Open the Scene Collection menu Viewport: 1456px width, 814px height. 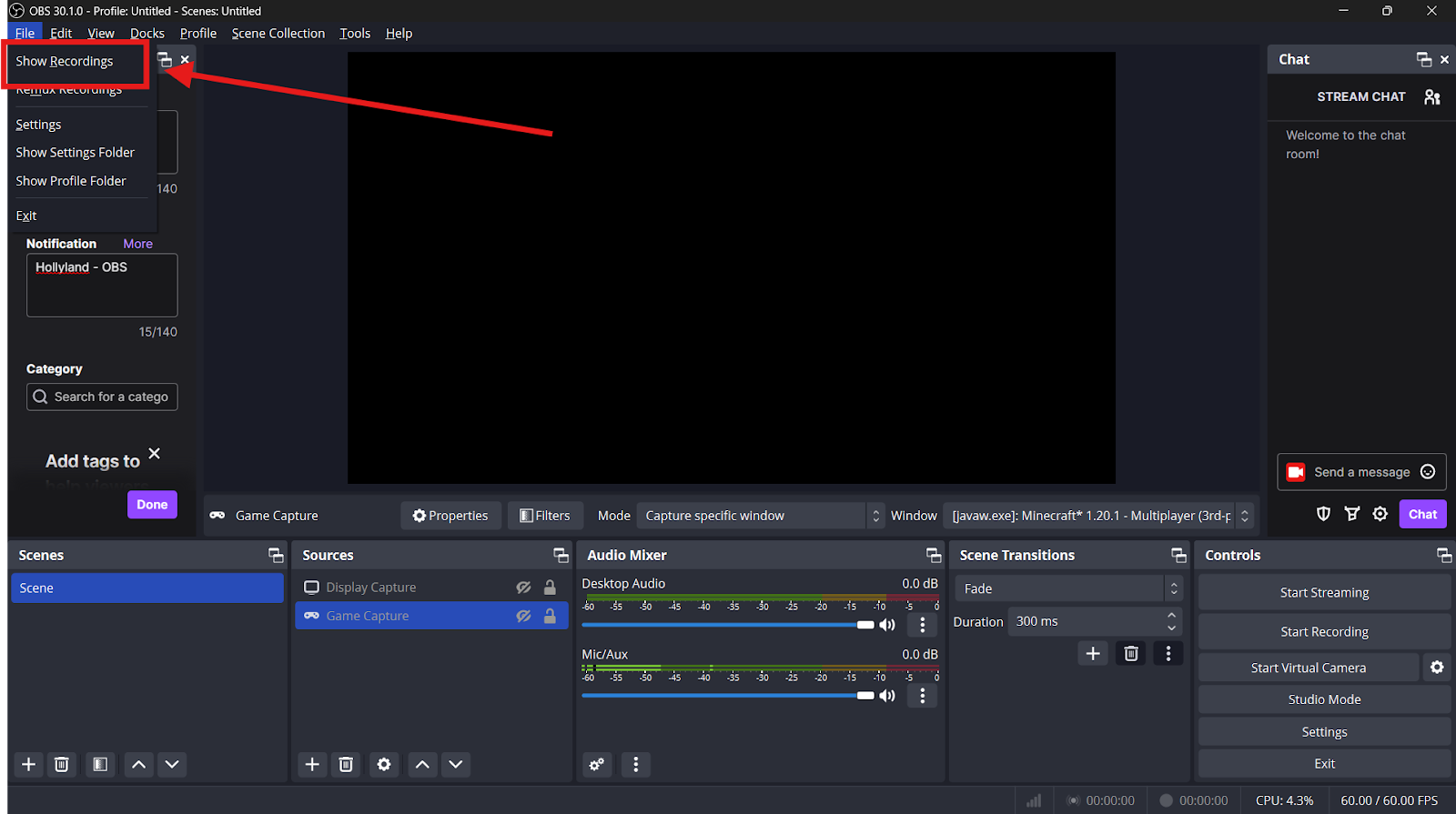[278, 33]
